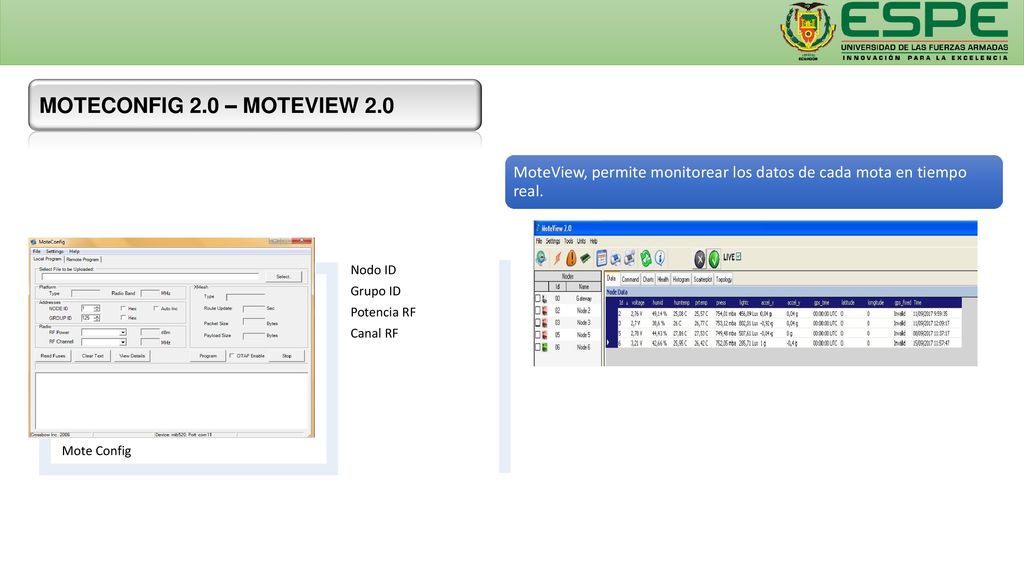Toggle the Auto Inc checkbox in MoteConfig
Screen dimensions: 1024x576
(155, 308)
